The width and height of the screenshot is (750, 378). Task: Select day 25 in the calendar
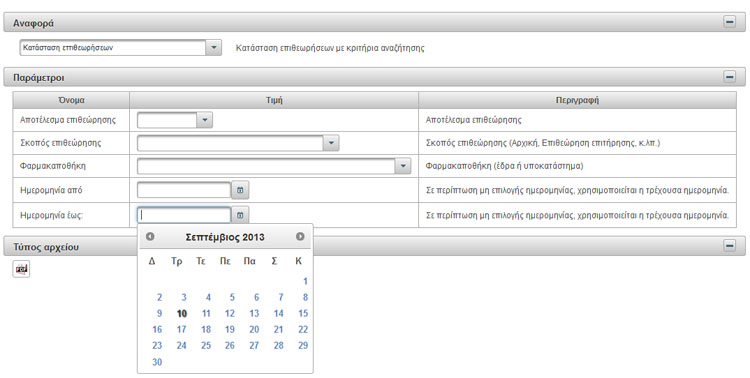pyautogui.click(x=206, y=345)
